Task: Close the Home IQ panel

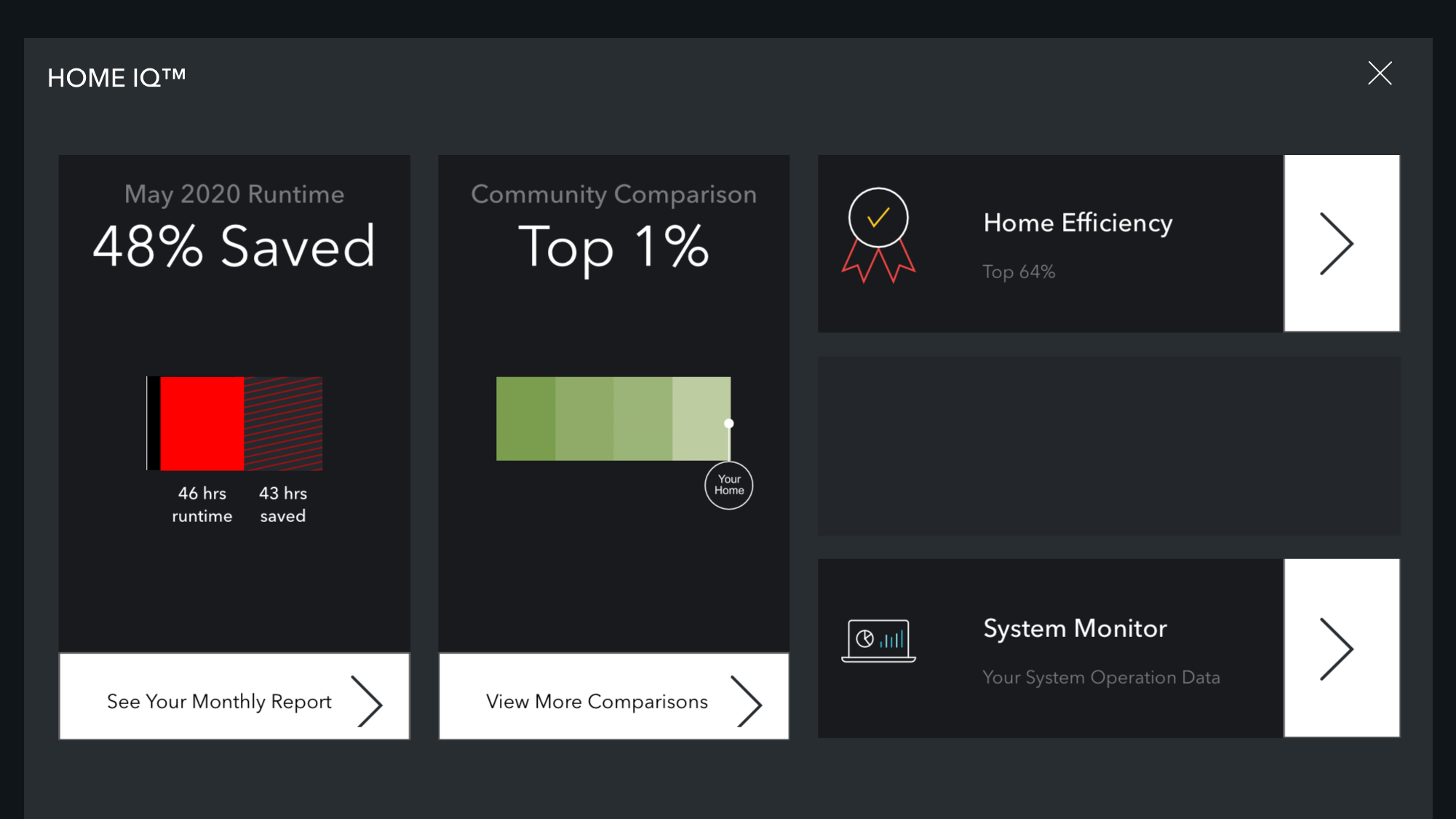Action: (1379, 74)
